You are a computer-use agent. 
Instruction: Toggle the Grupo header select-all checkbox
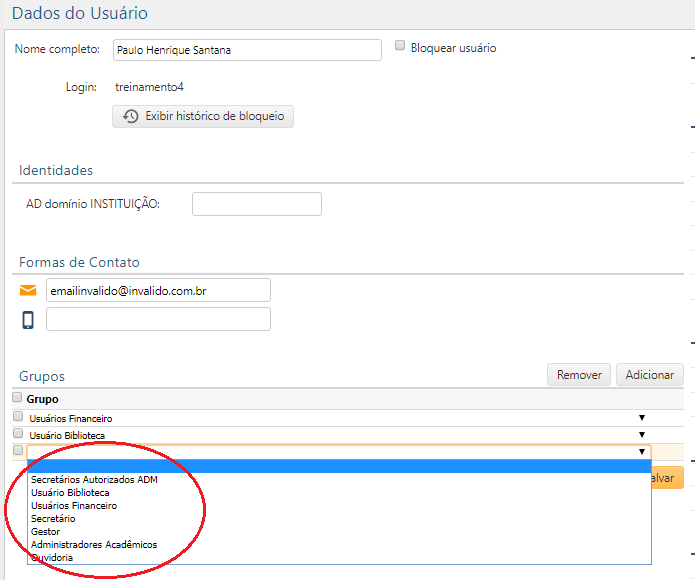[18, 398]
